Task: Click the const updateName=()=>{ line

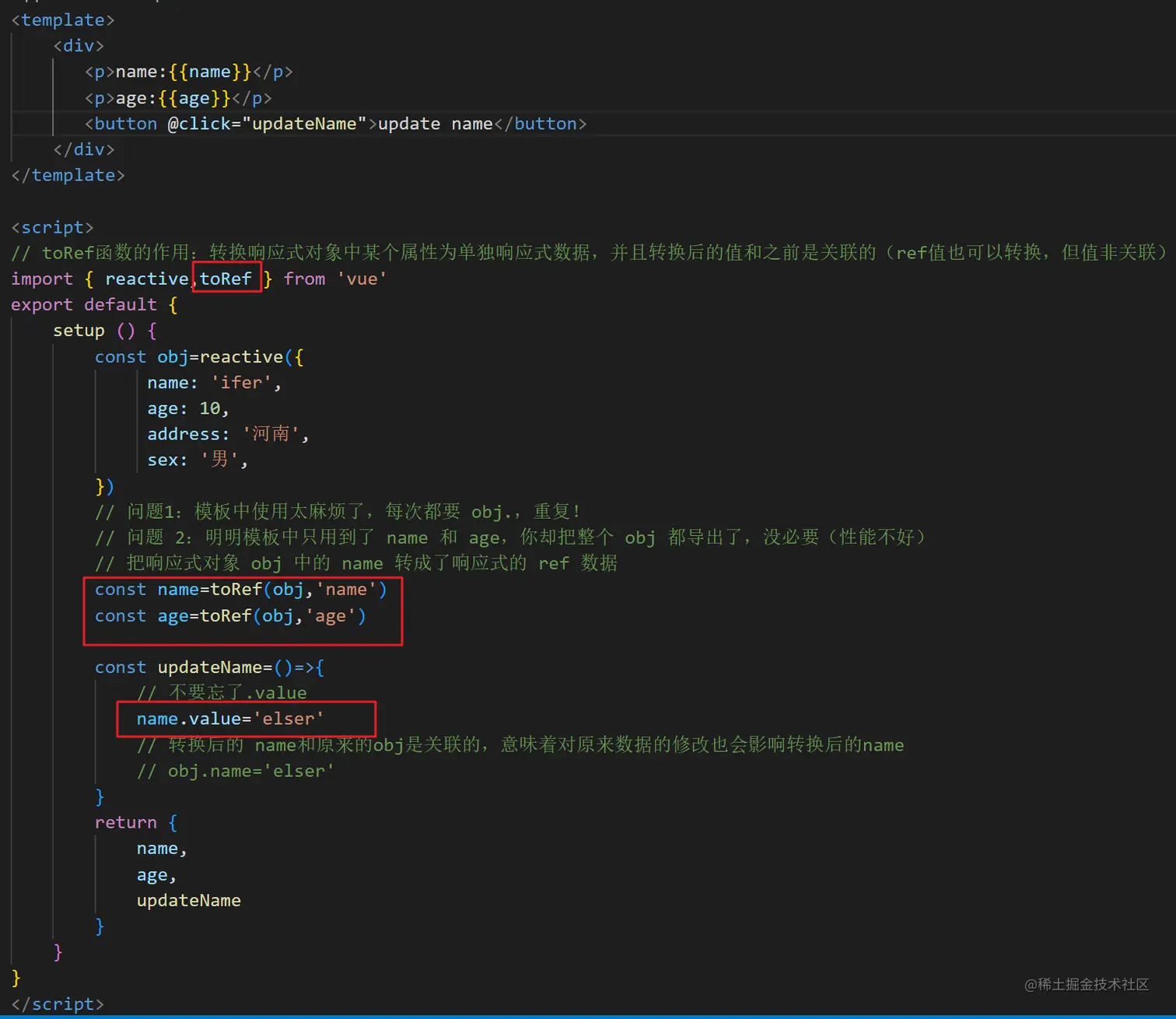Action: [x=209, y=667]
